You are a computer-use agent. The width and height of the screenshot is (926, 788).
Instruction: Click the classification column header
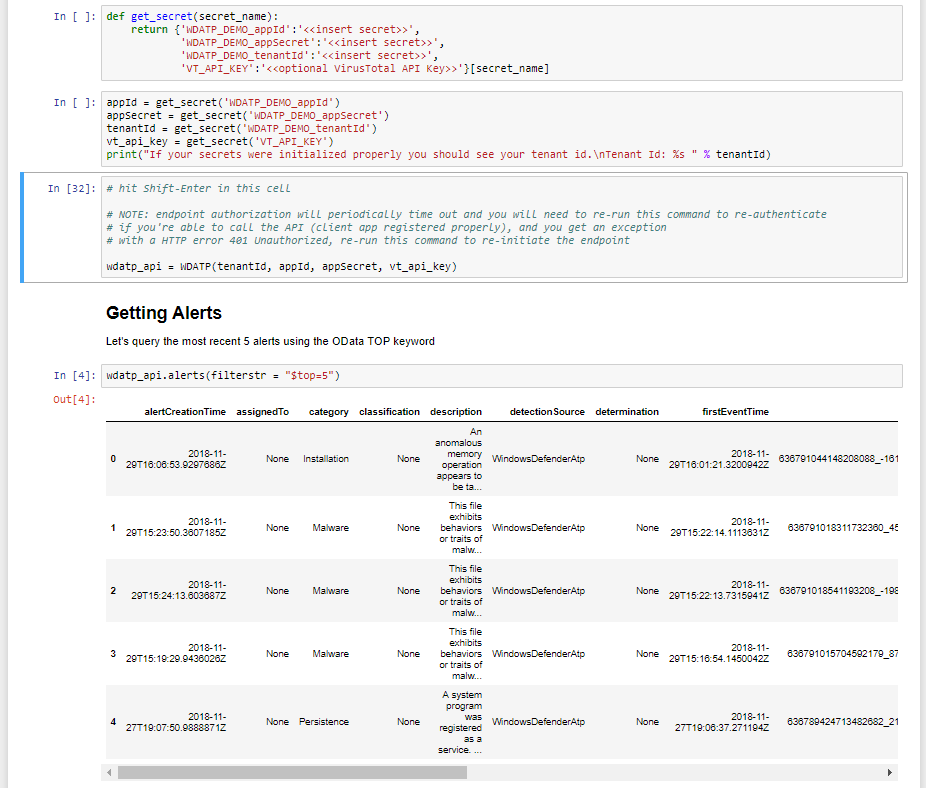point(389,412)
